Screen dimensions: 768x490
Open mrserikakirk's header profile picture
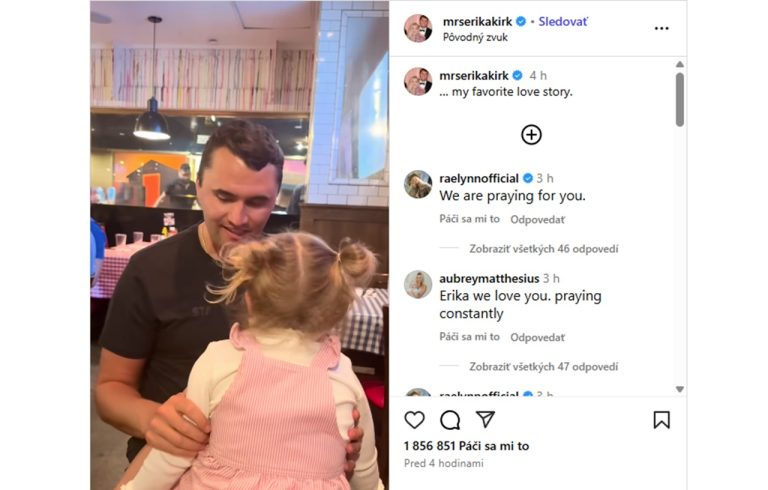418,28
